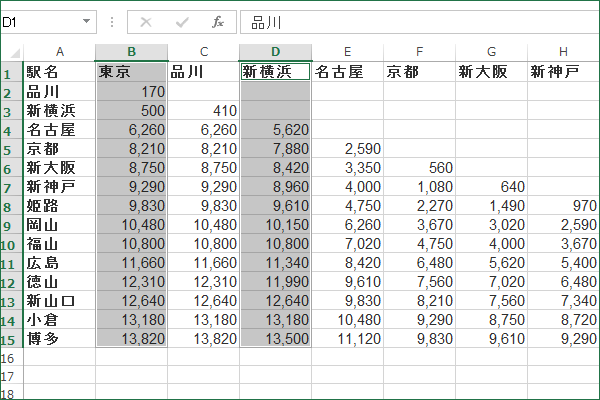Click cell A11 containing 広島
This screenshot has height=400, width=600.
(59, 263)
